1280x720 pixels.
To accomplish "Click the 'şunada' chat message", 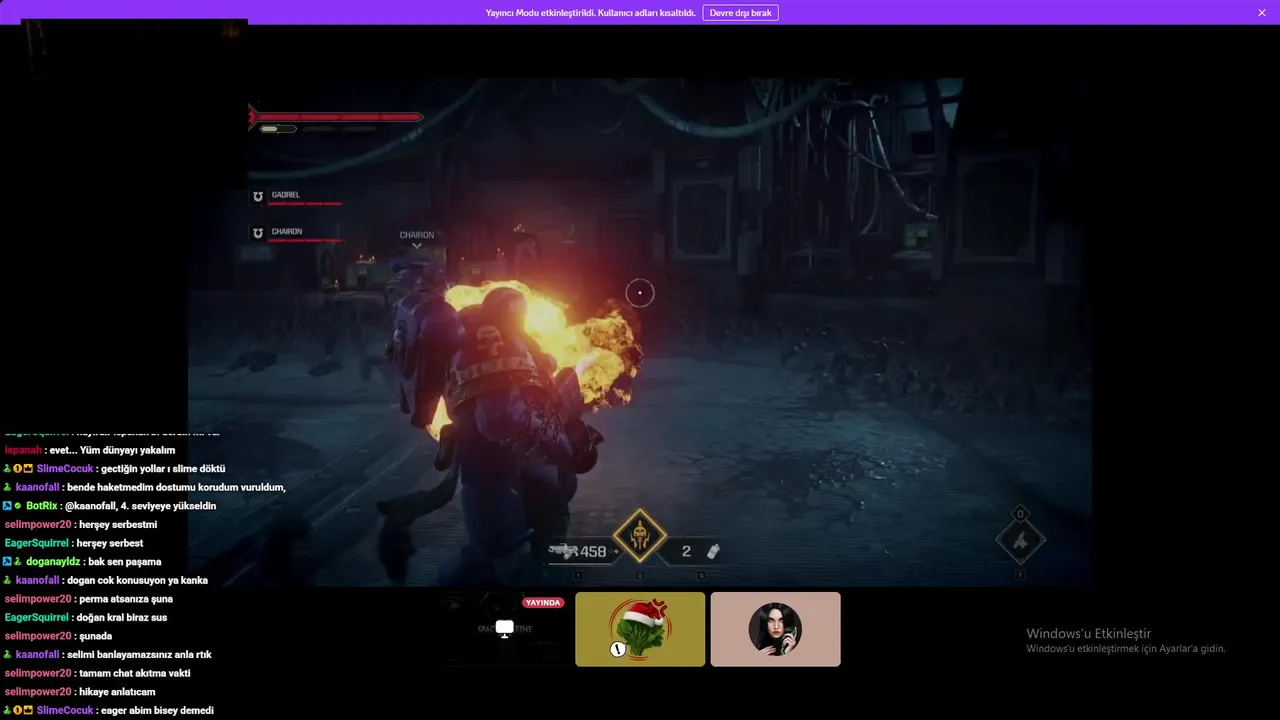I will tap(96, 636).
